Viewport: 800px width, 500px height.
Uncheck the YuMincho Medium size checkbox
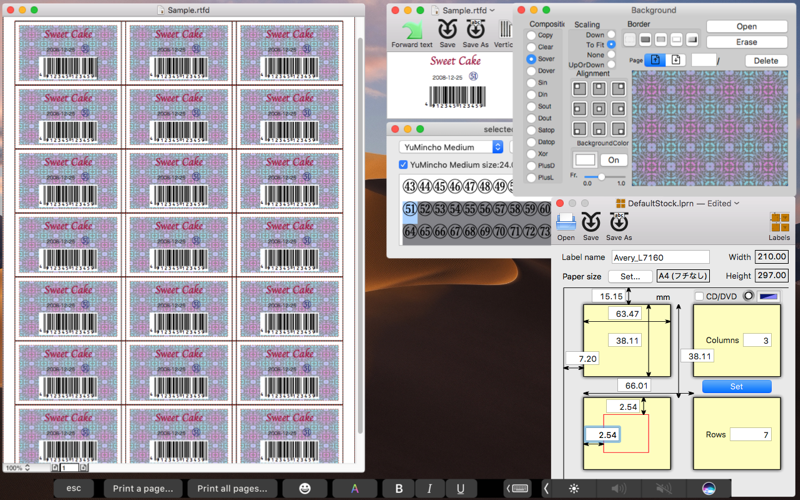(403, 164)
